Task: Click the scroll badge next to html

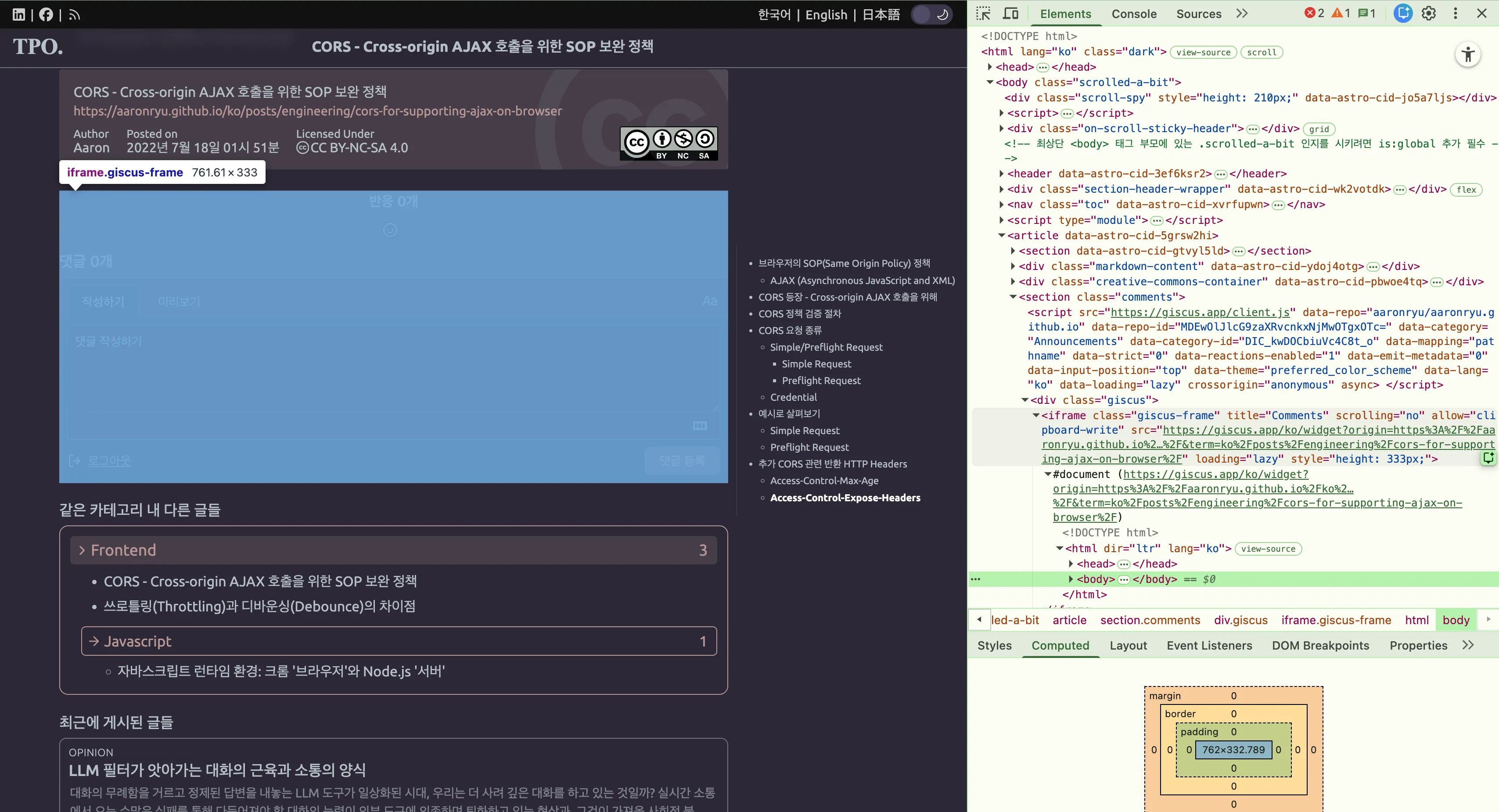Action: (1262, 52)
